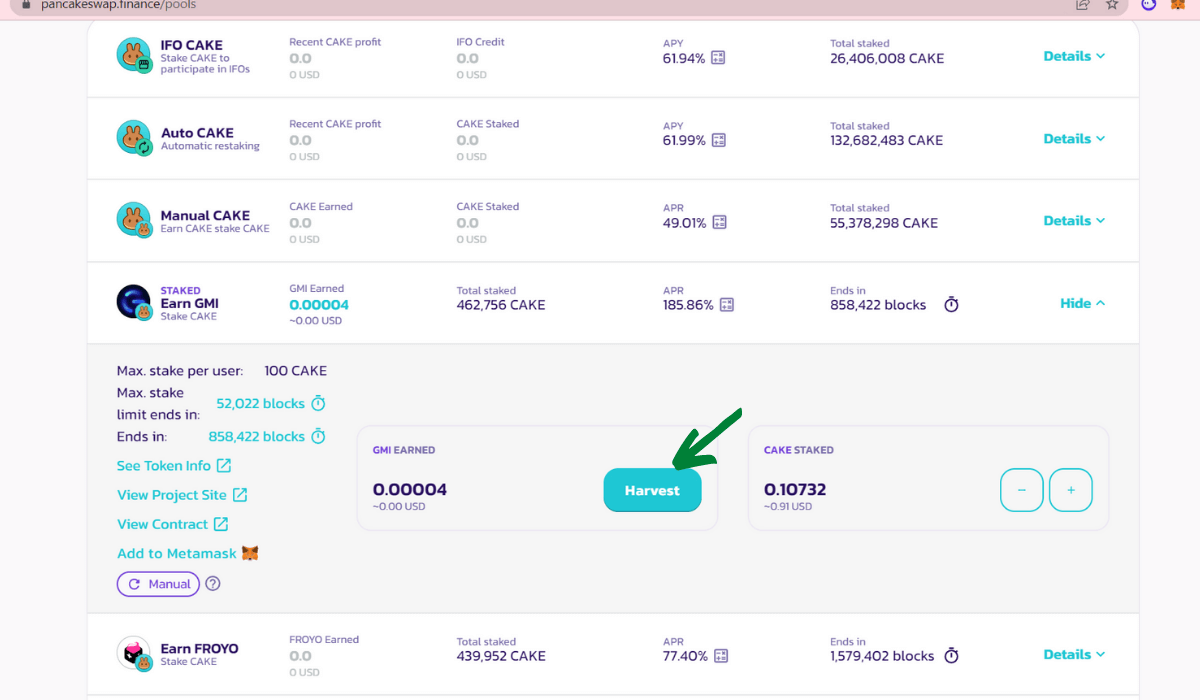Click the Manual tag button

(x=158, y=584)
